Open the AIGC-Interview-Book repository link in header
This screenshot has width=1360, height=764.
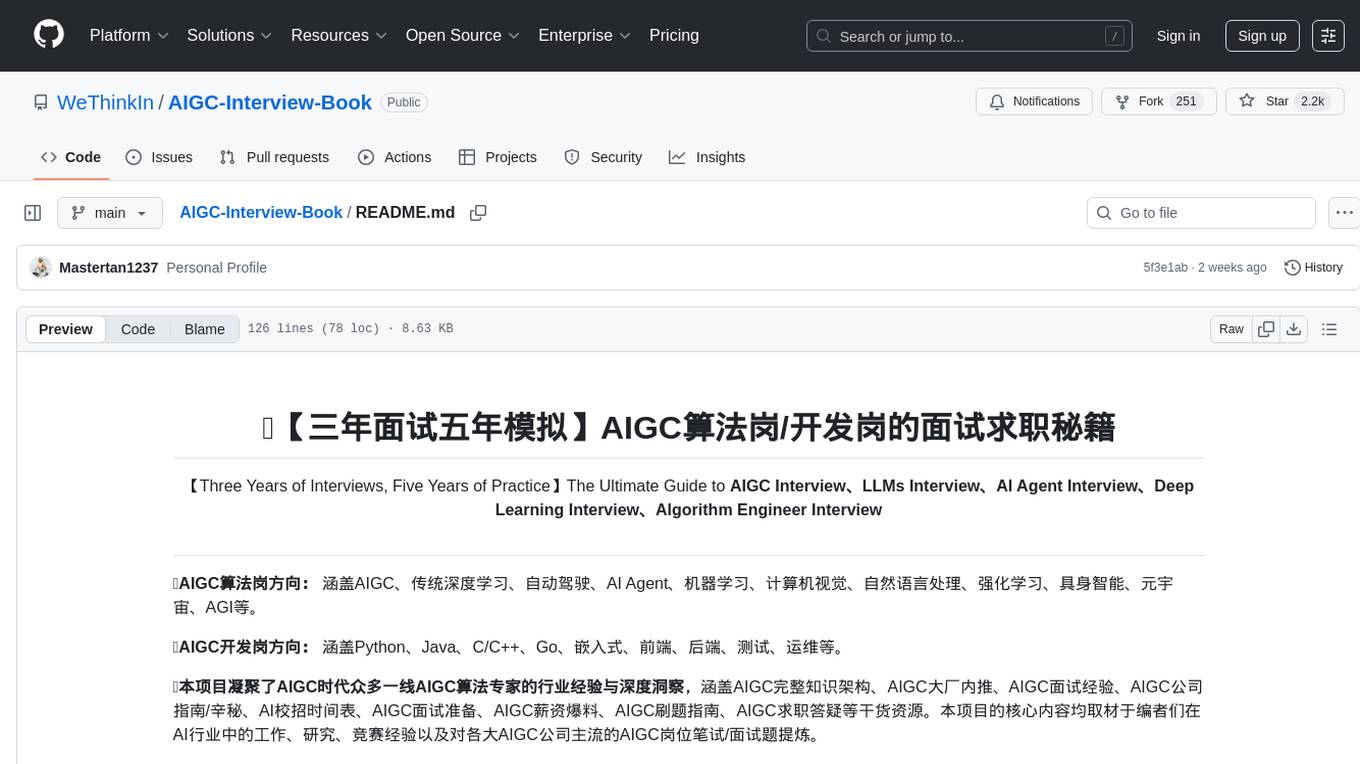[x=270, y=102]
